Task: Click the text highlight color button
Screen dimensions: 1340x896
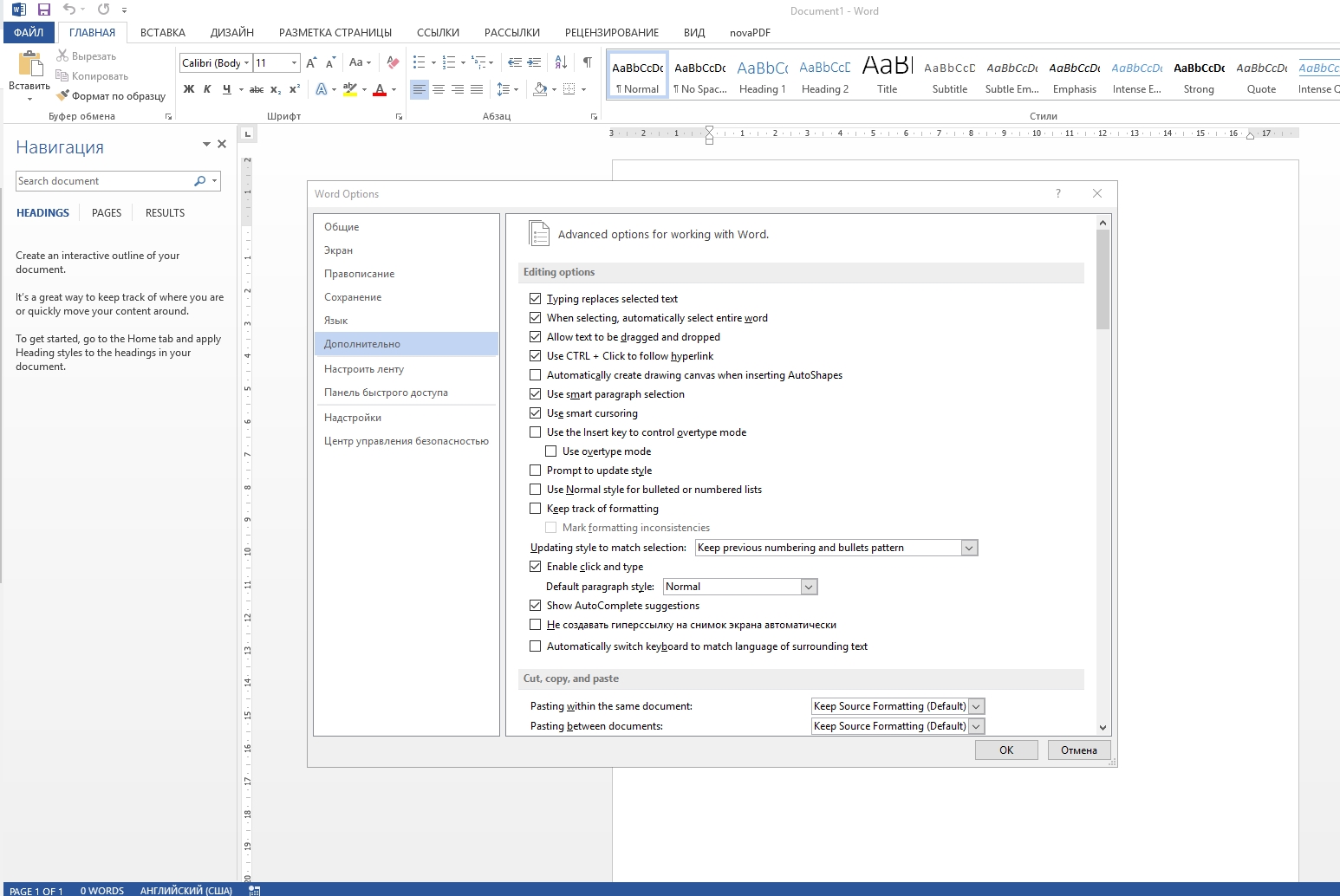Action: [350, 89]
